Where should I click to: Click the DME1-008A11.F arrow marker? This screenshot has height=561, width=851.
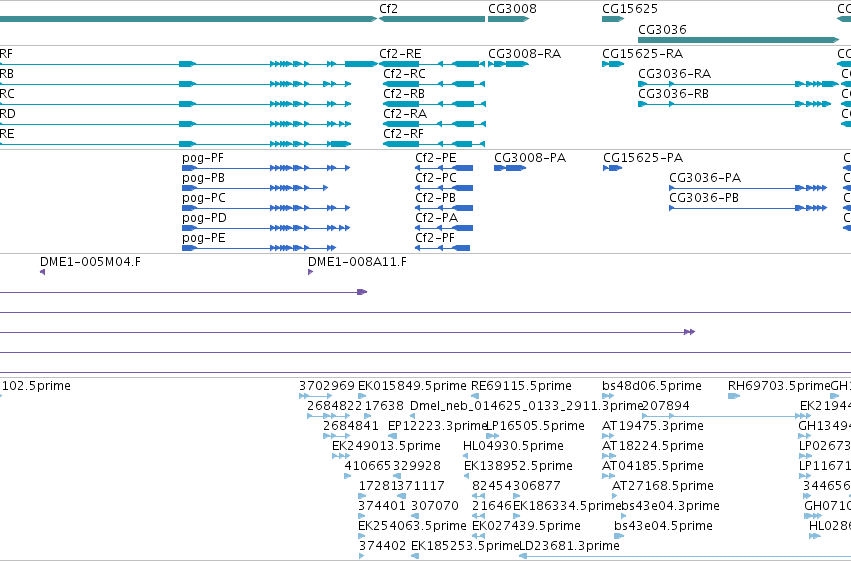(x=310, y=272)
